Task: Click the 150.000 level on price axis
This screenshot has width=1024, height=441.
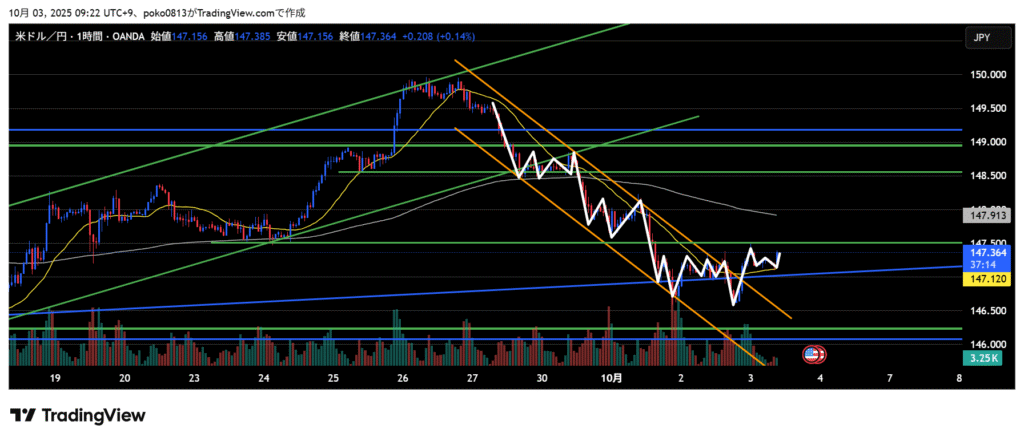Action: click(980, 75)
